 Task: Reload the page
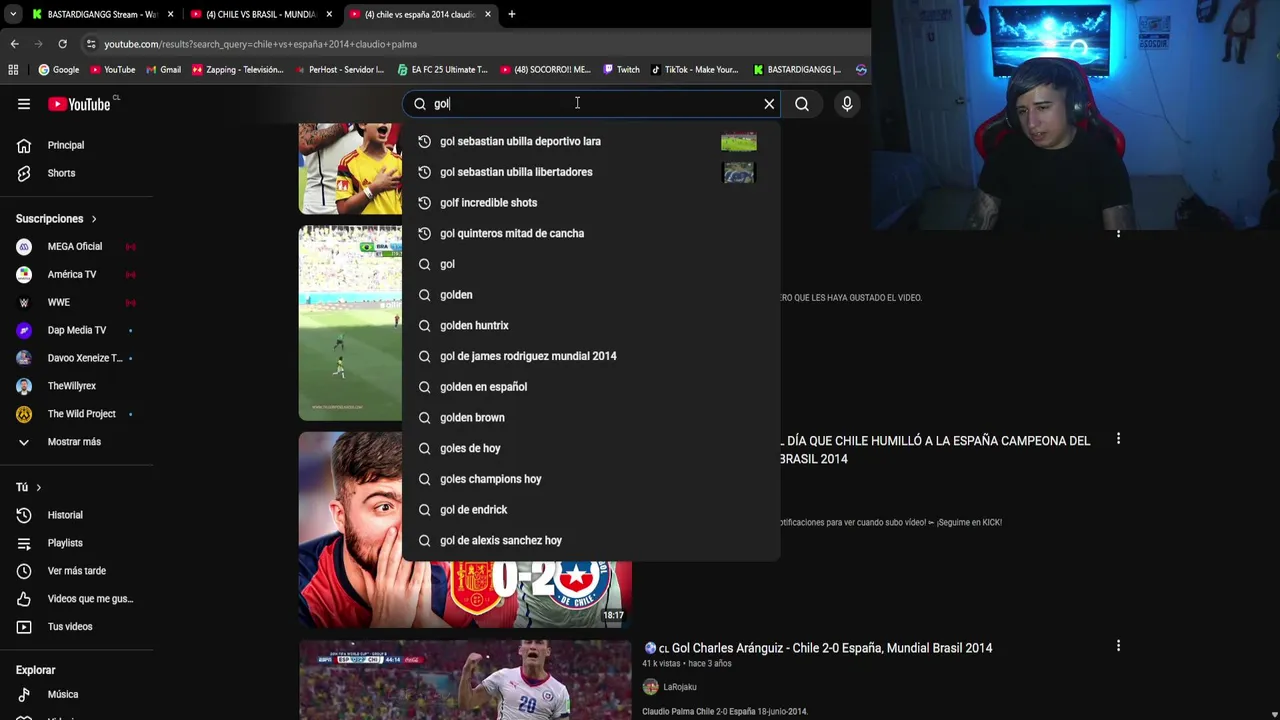click(x=62, y=44)
